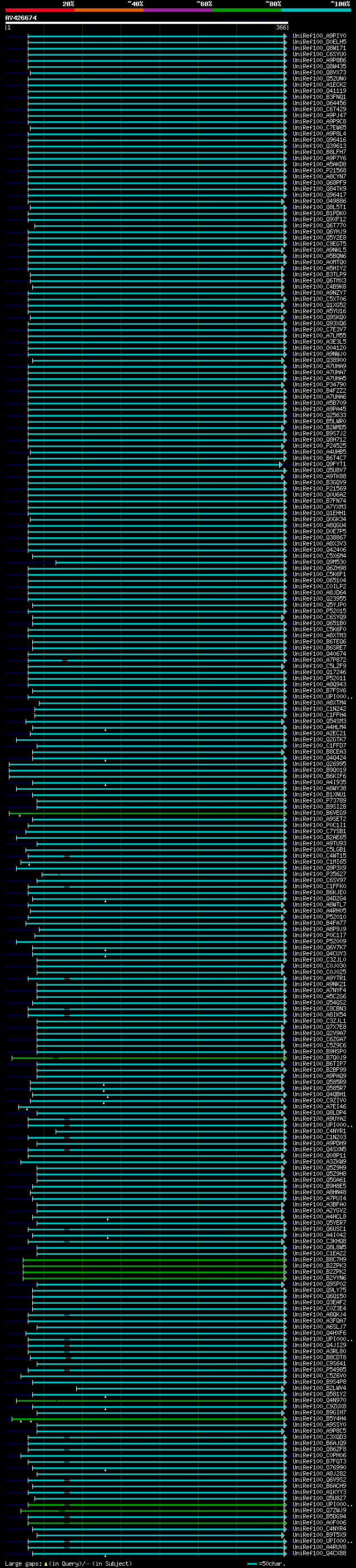Select hit label UniRef100_A7P872
Viewport: 356px width, 1568px height.
[319, 660]
